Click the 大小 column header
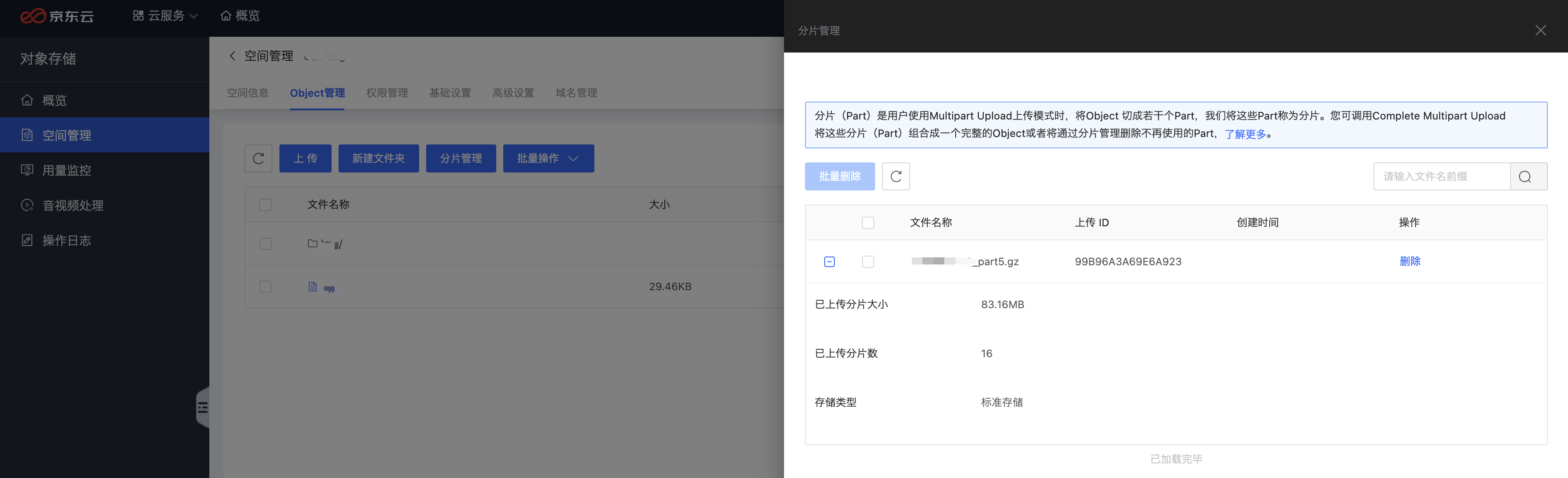The image size is (1568, 478). click(x=659, y=205)
